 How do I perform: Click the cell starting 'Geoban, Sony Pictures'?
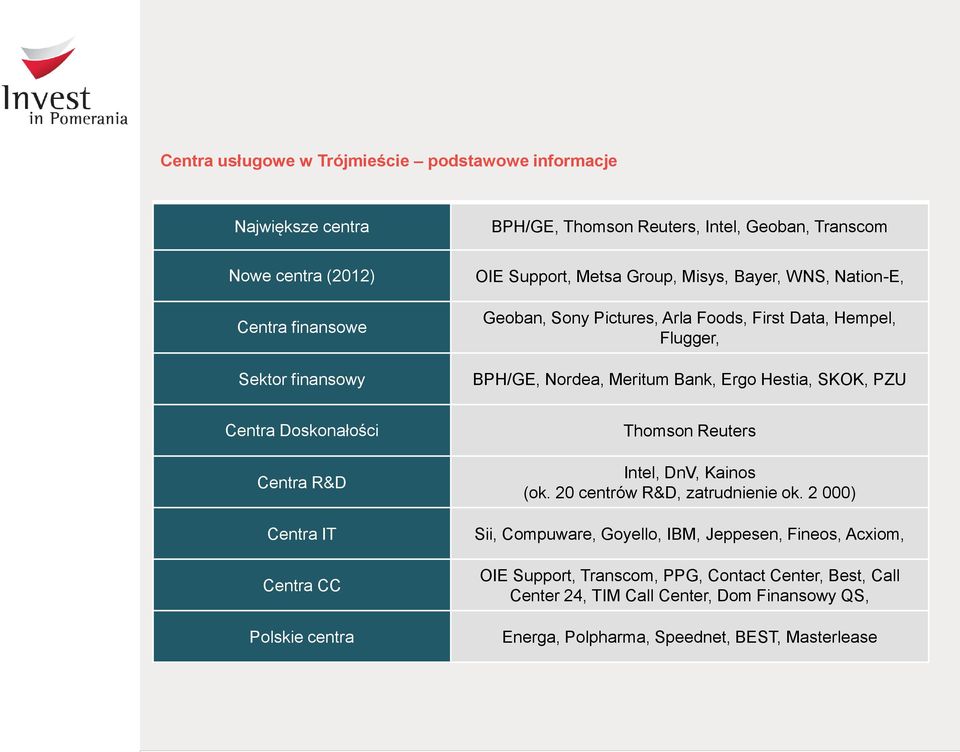click(689, 328)
